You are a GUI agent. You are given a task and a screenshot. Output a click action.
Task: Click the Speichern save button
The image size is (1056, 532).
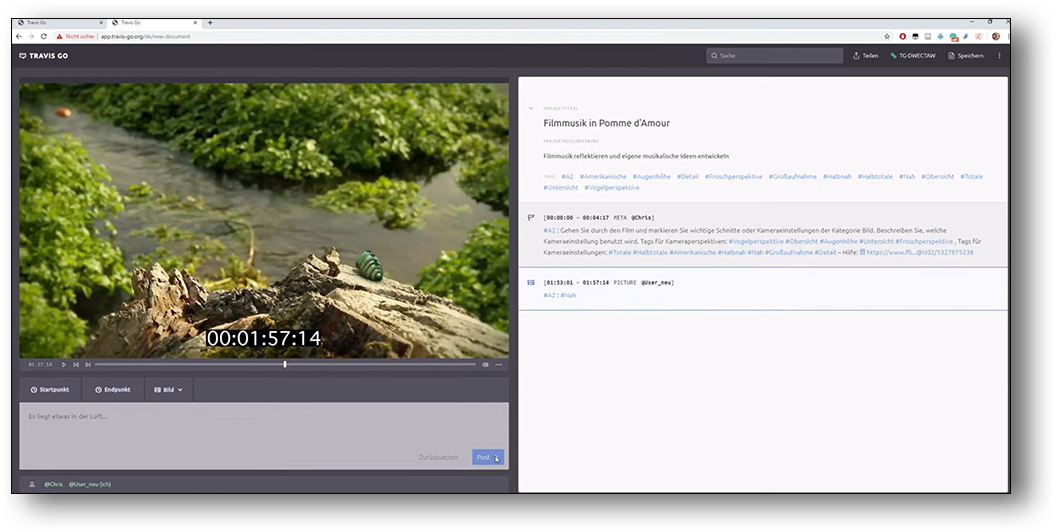point(966,56)
